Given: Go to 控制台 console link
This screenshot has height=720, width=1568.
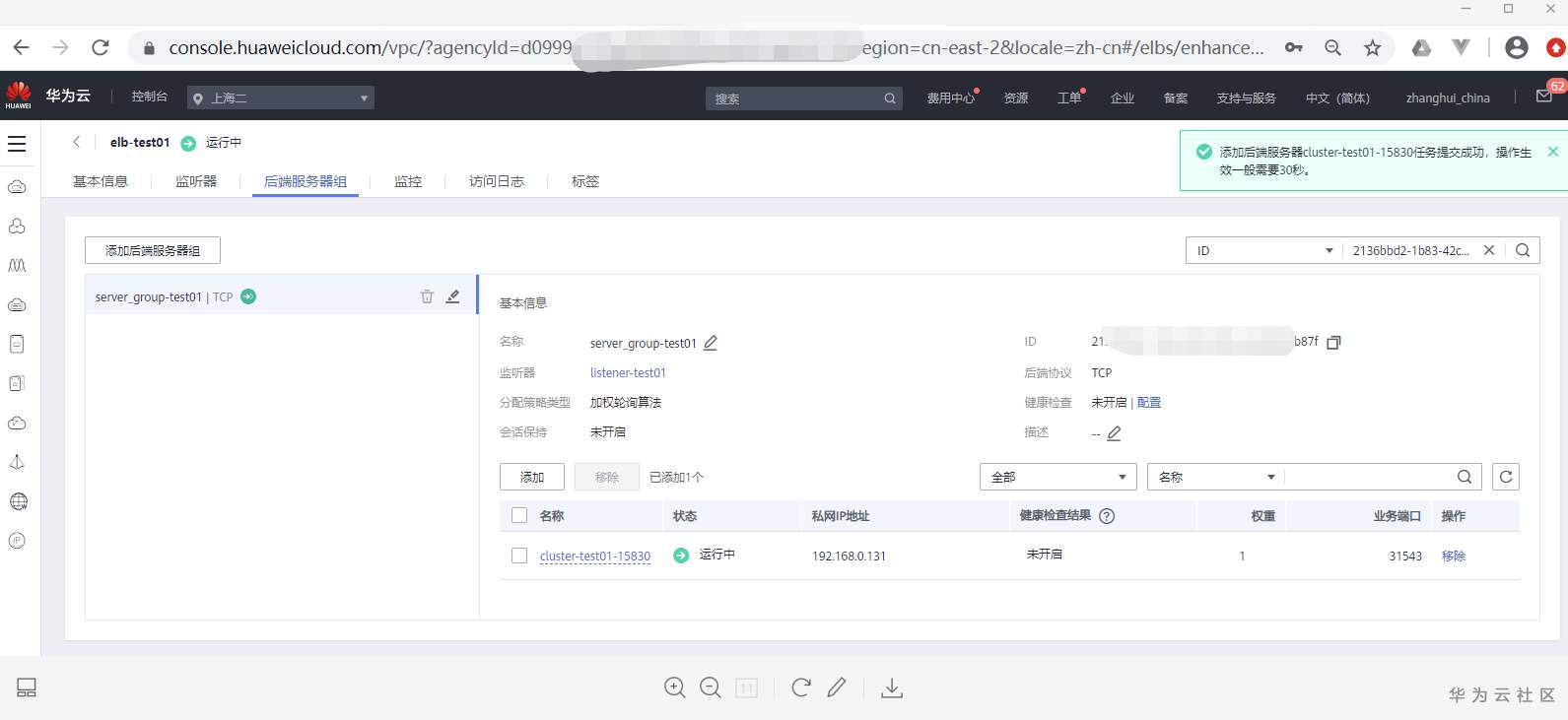Looking at the screenshot, I should [x=150, y=97].
